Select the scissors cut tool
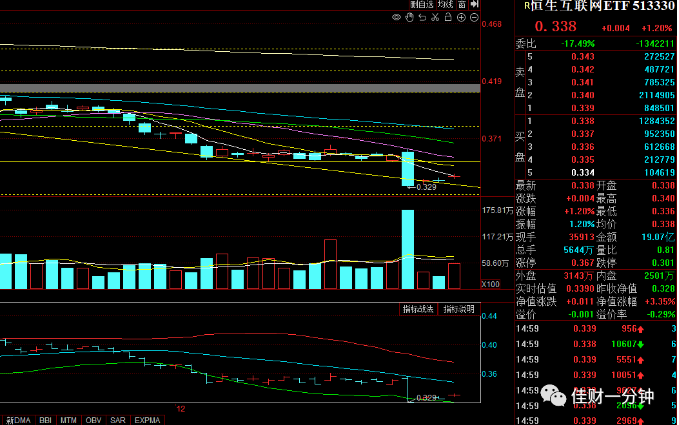This screenshot has height=425, width=679. pos(435,17)
